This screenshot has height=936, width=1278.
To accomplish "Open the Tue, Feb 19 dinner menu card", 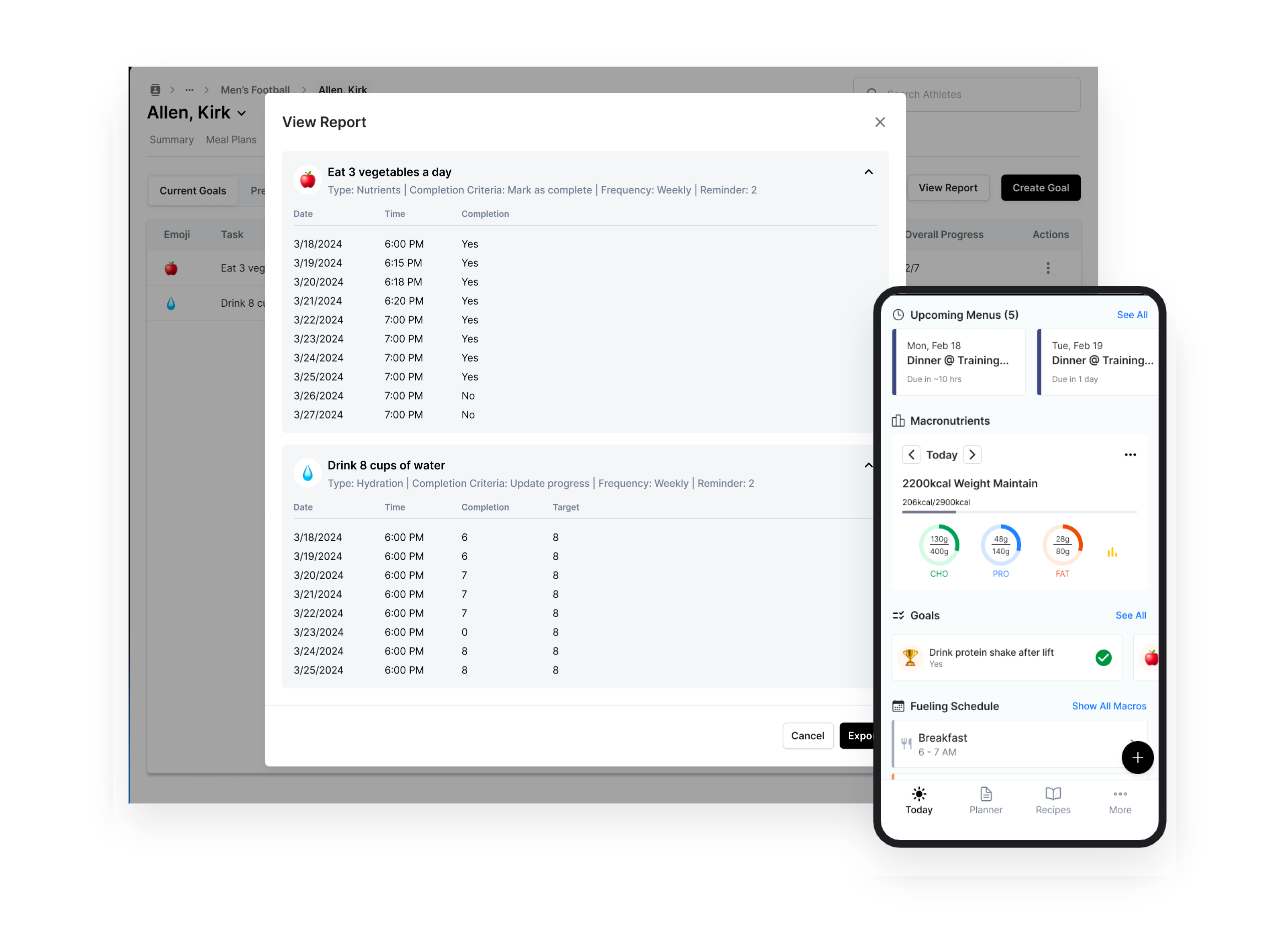I will (1098, 362).
